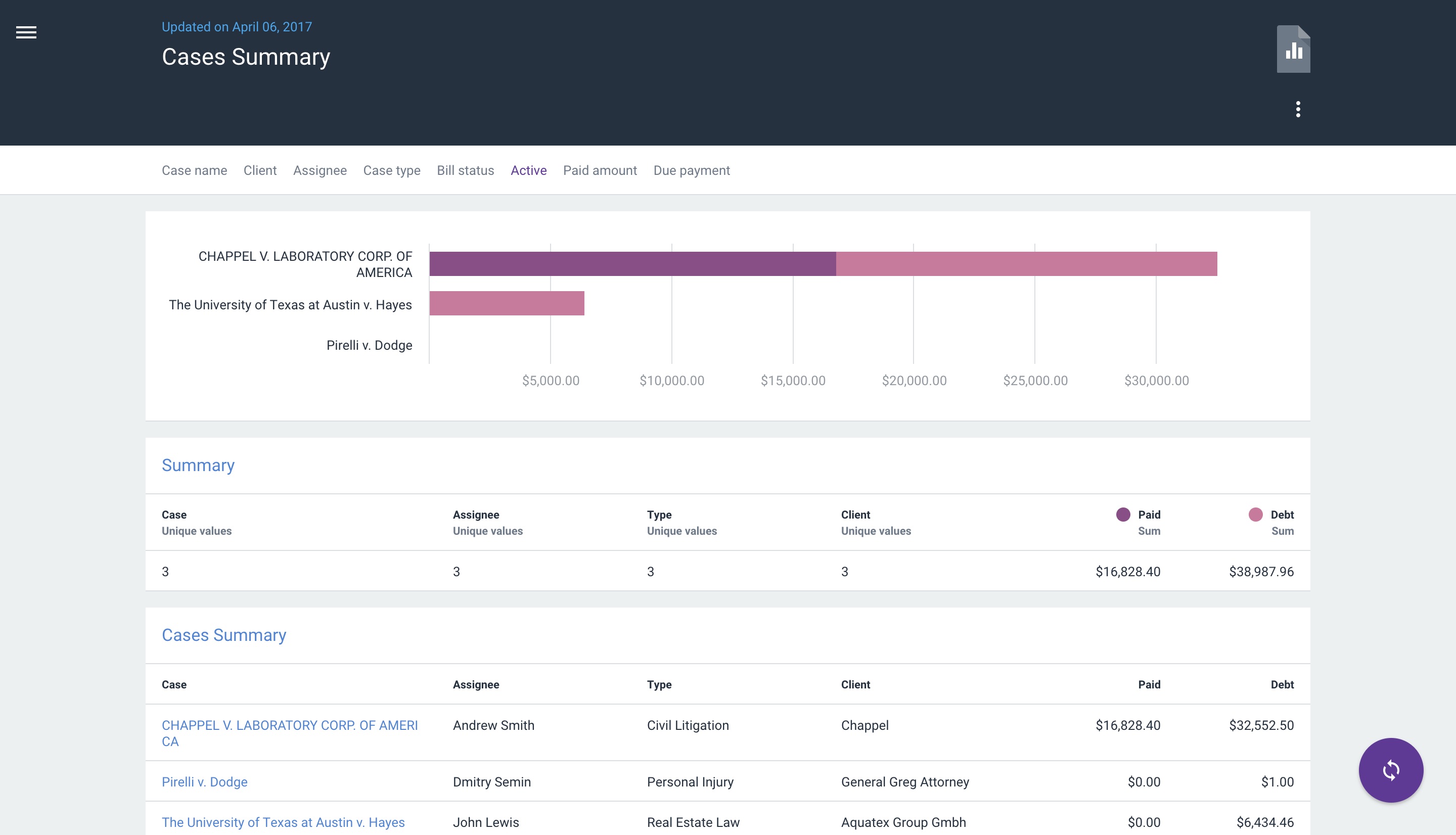
Task: Click the Paid legend color dot
Action: point(1123,515)
